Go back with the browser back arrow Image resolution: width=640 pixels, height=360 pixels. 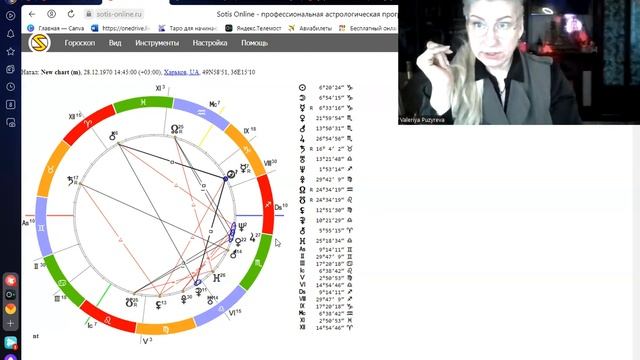tap(32, 14)
